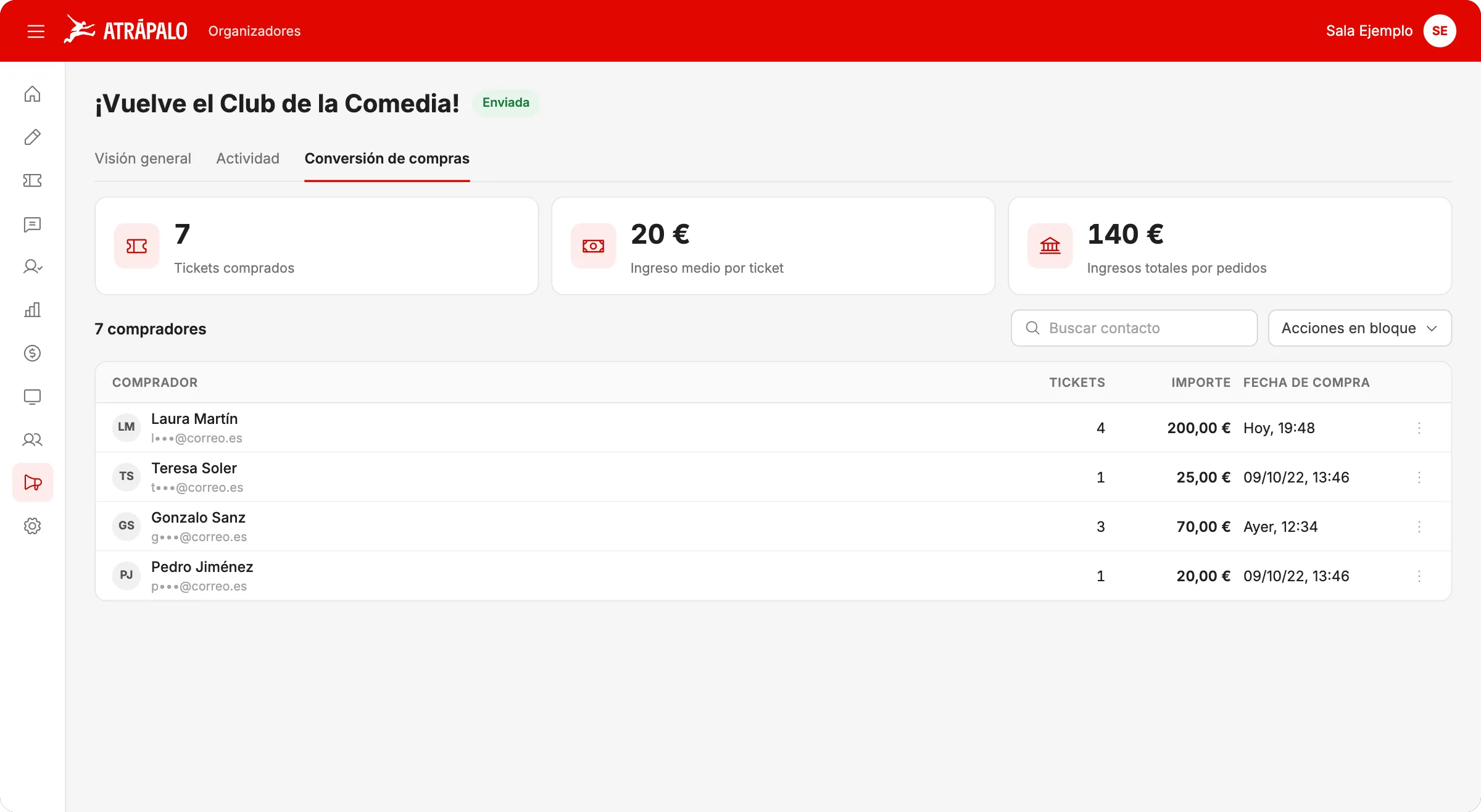Click the Laura Martín buyer name
The image size is (1481, 812).
point(194,419)
